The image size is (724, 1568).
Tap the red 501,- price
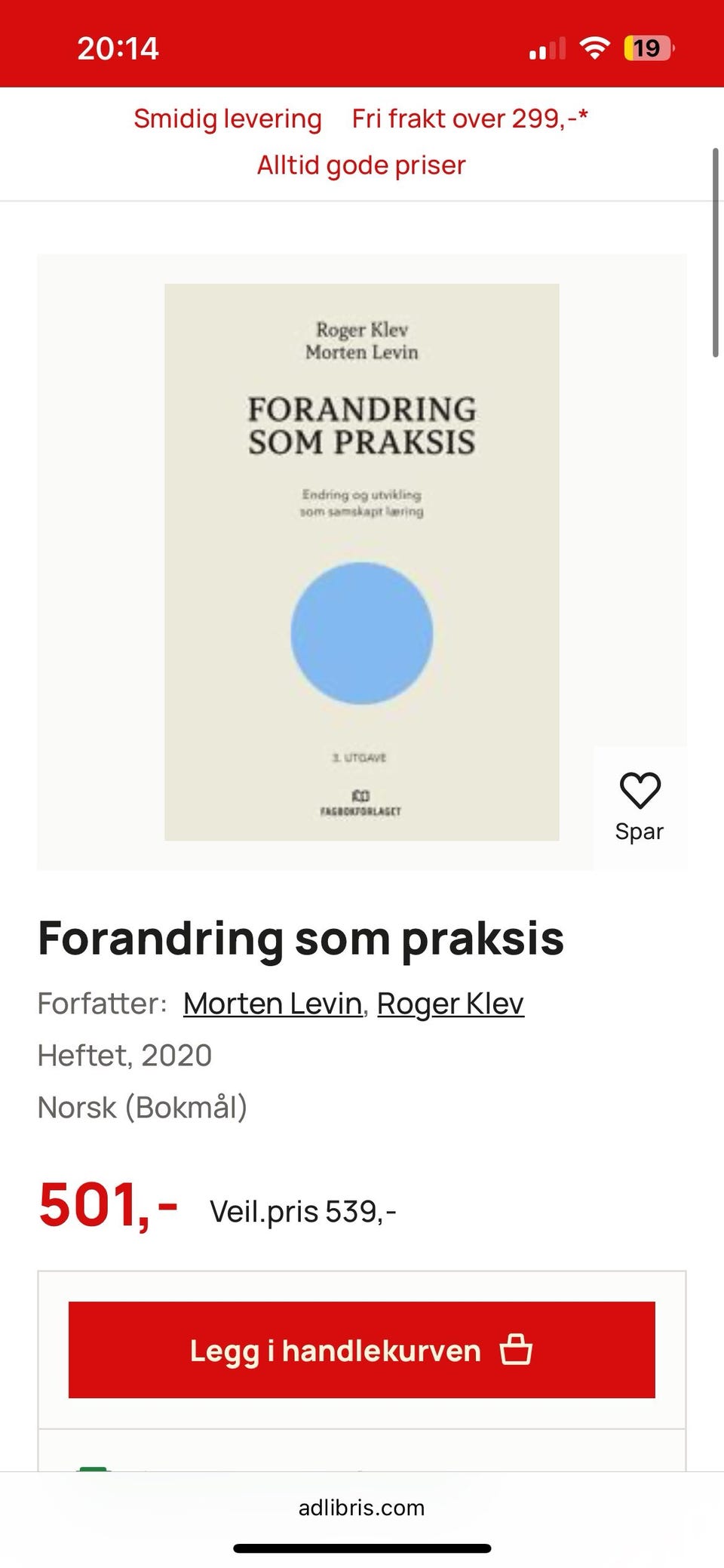(109, 1205)
